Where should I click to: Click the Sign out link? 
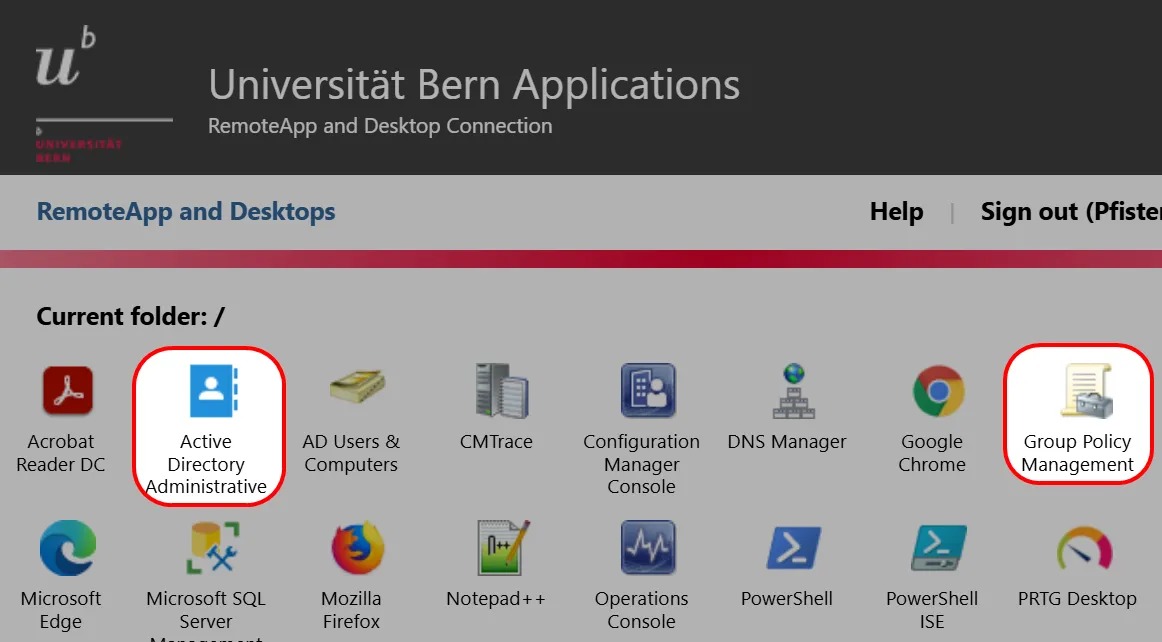coord(1071,212)
